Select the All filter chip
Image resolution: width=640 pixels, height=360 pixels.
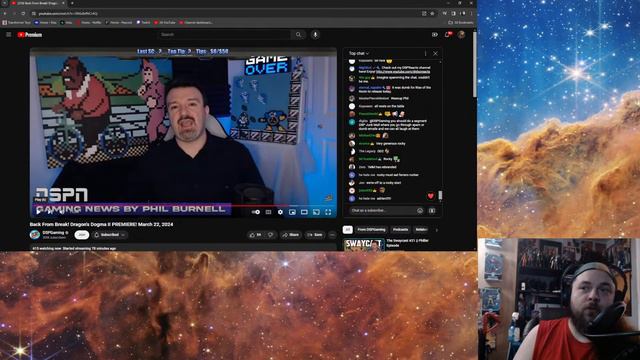347,230
